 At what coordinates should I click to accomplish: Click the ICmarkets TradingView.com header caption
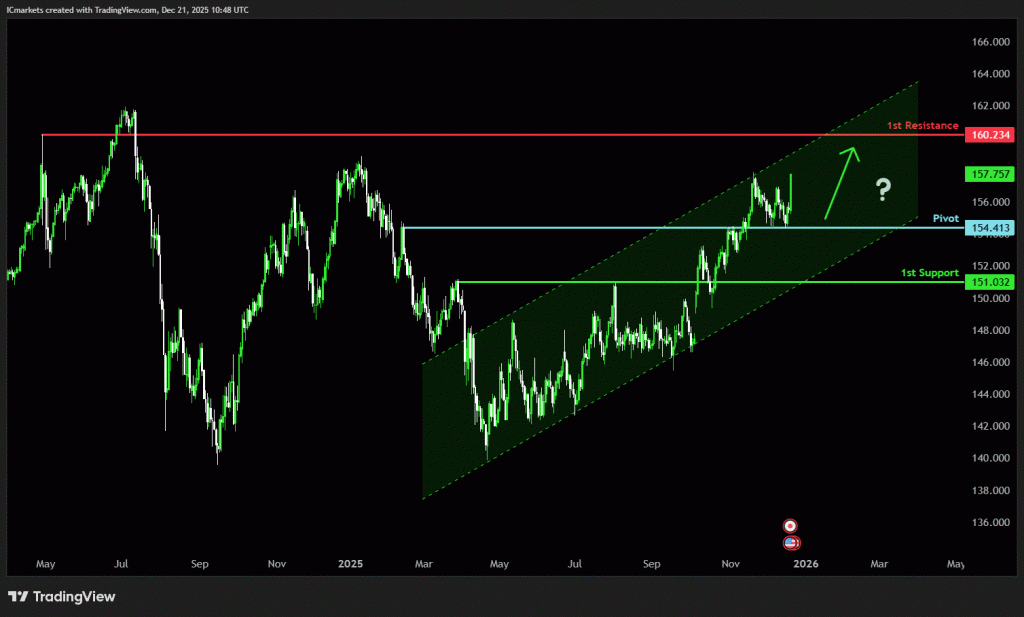[x=123, y=9]
